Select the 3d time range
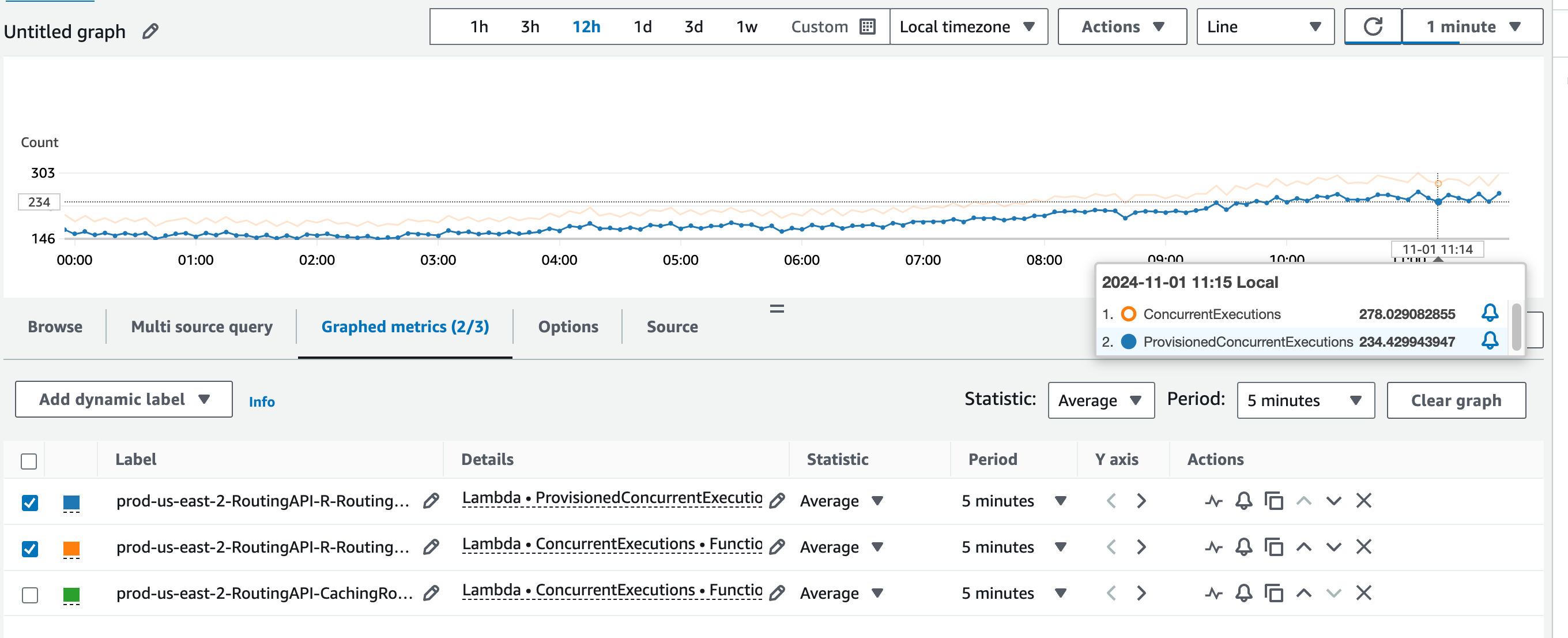 click(x=693, y=27)
